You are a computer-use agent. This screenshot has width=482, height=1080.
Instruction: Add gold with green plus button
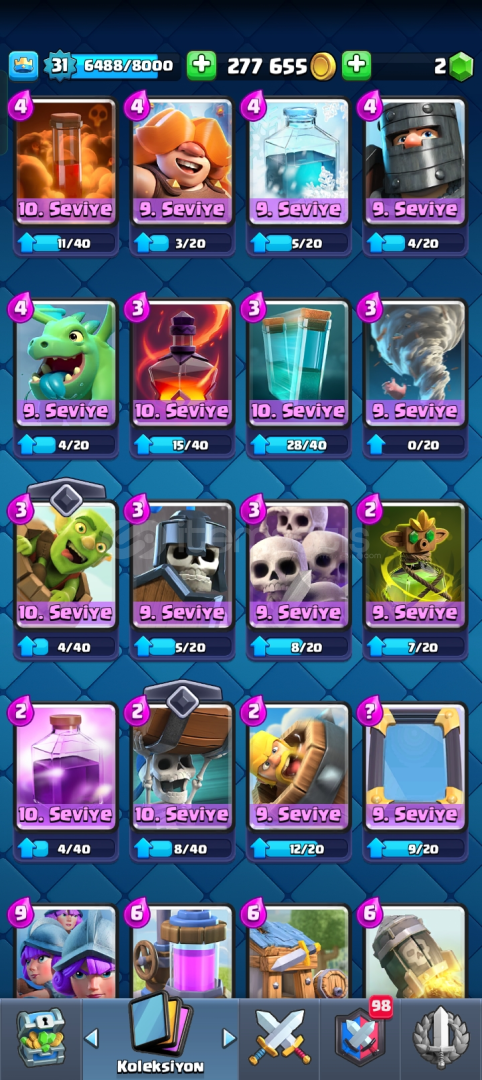point(201,66)
